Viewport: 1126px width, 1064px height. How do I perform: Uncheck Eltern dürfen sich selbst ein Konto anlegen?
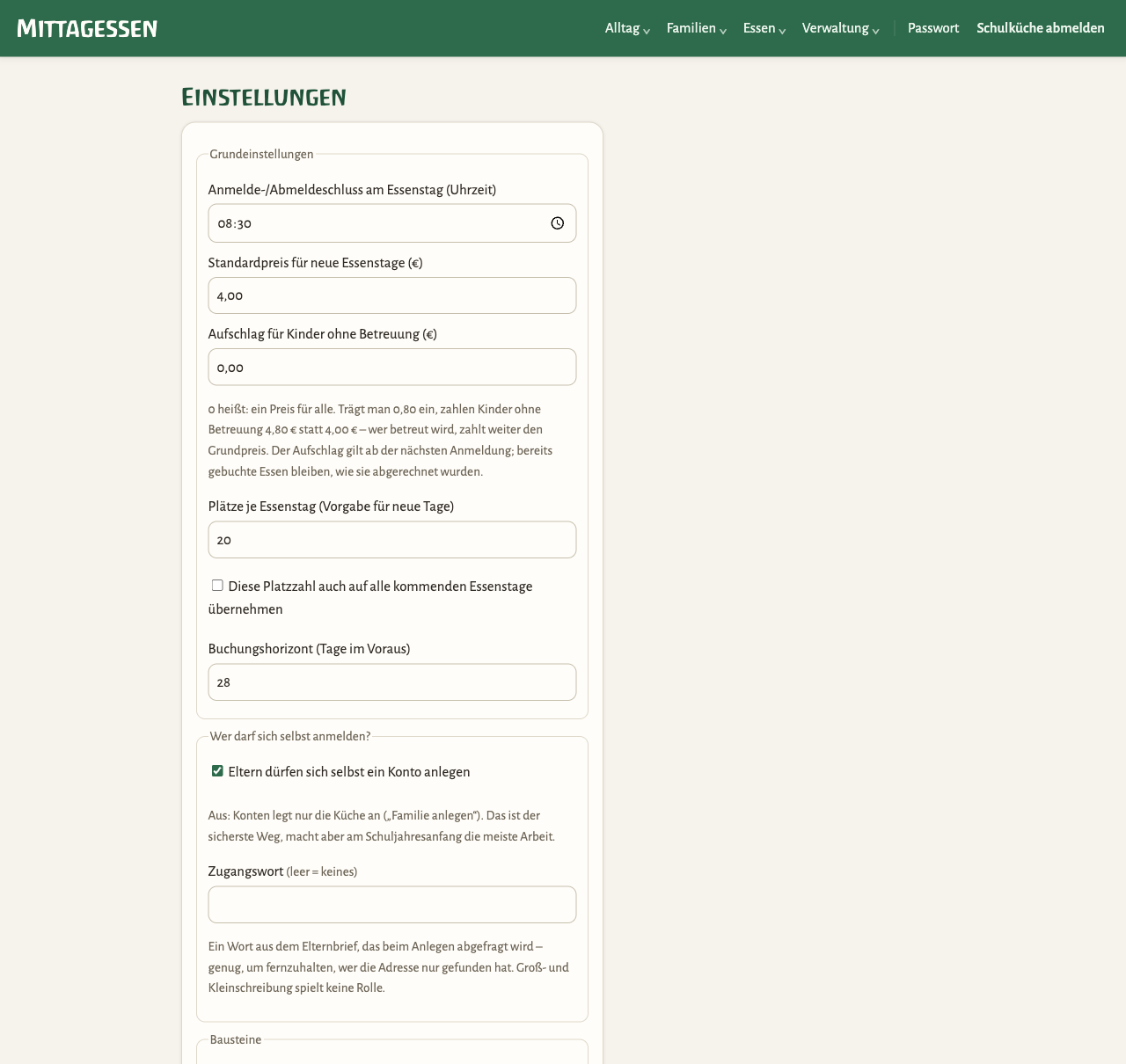pos(217,771)
